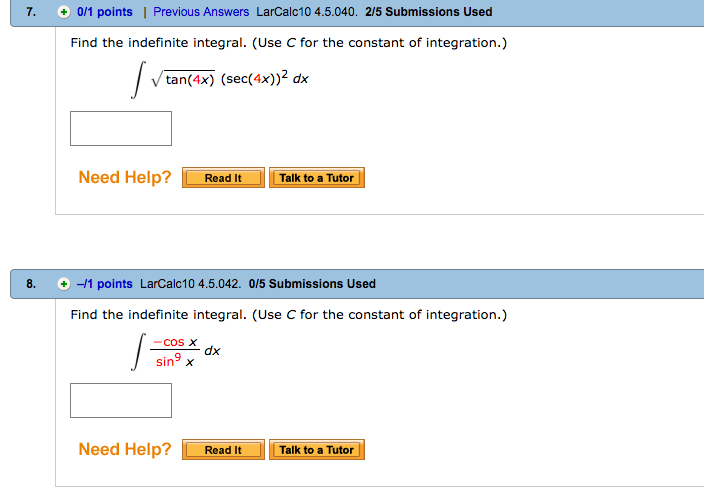Click the question number 7 label
Image resolution: width=704 pixels, height=496 pixels.
click(x=31, y=12)
